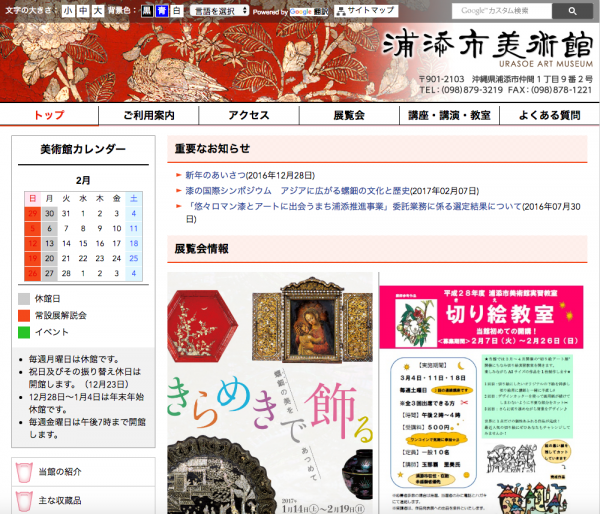Click the museum telephone number text
600x514 pixels.
click(461, 90)
